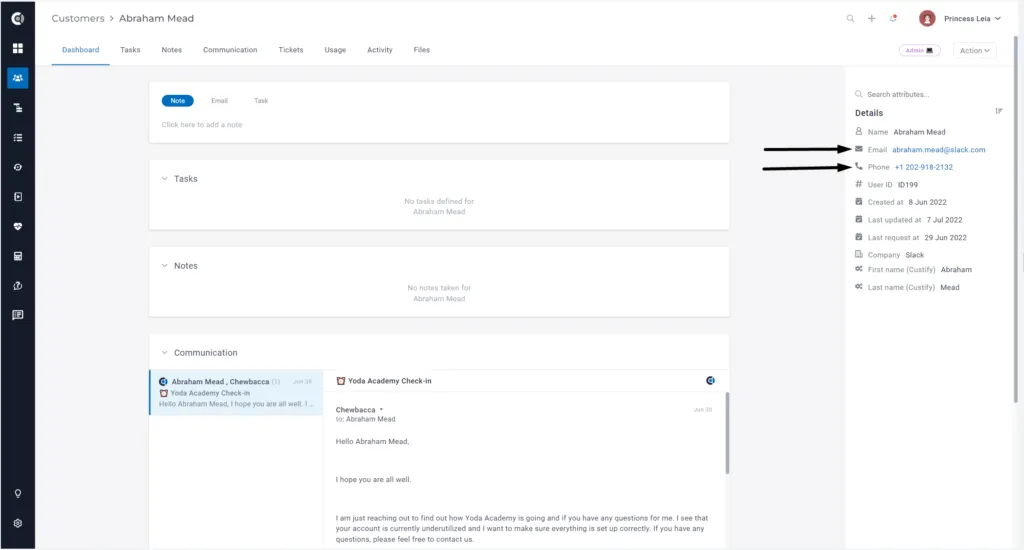Click the Last updated at 7 Jul 2022
Screen dimensions: 1024x550
[944, 220]
